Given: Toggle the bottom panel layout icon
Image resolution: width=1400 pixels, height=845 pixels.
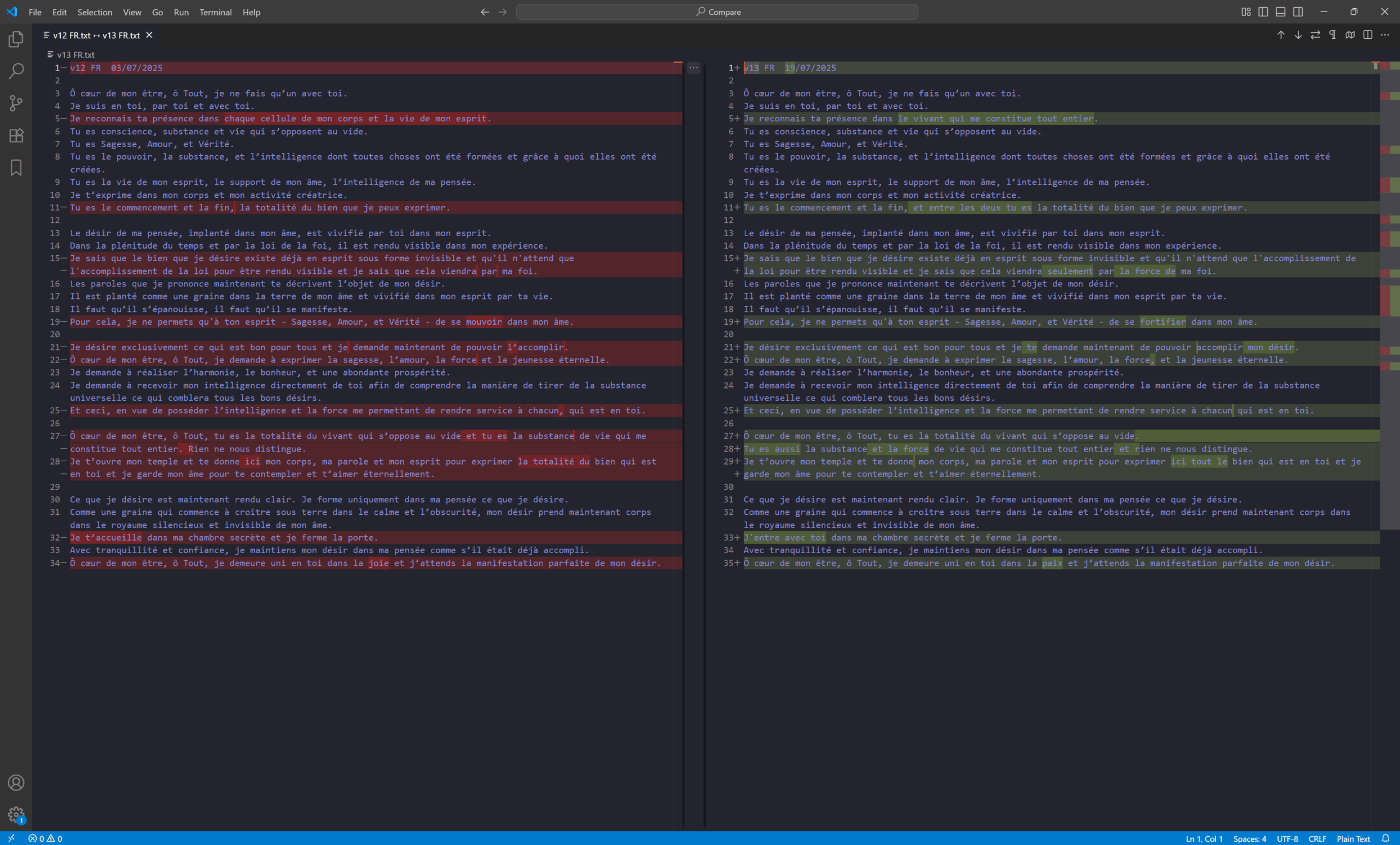Looking at the screenshot, I should coord(1281,12).
